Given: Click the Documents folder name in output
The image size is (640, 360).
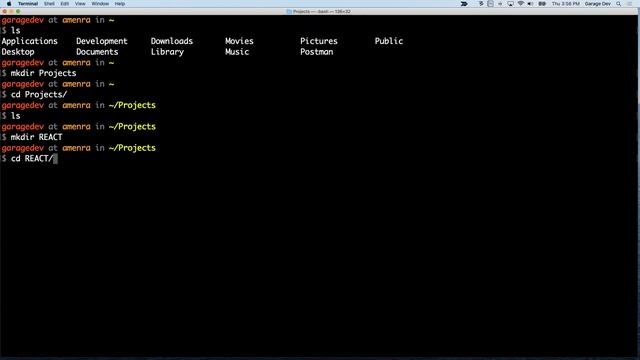Looking at the screenshot, I should click(x=97, y=52).
